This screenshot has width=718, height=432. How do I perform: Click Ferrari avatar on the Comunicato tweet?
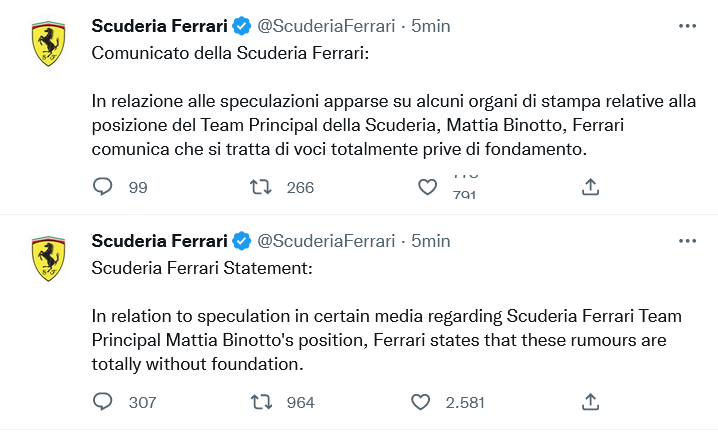[48, 45]
